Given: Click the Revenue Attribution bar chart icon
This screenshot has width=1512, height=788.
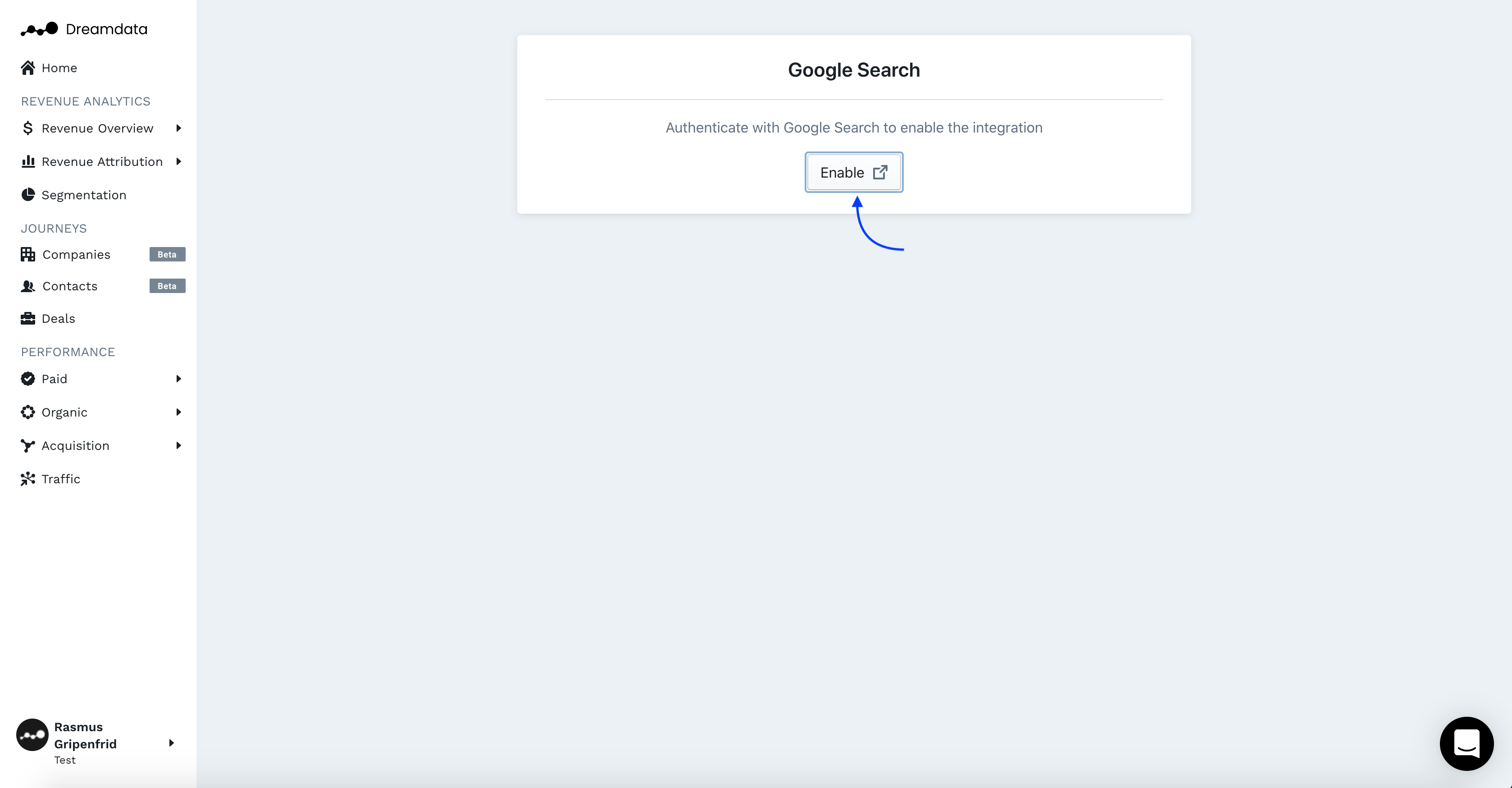Looking at the screenshot, I should (x=27, y=161).
